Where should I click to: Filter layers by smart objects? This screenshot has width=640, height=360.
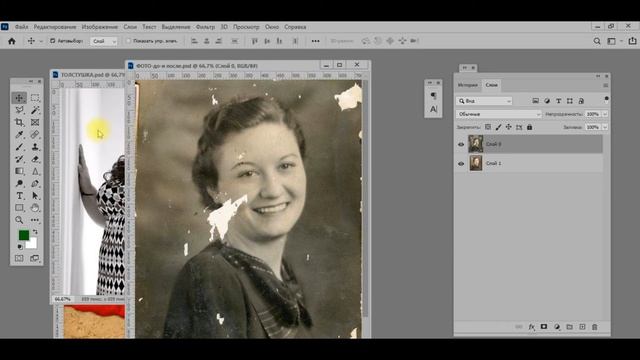(581, 101)
